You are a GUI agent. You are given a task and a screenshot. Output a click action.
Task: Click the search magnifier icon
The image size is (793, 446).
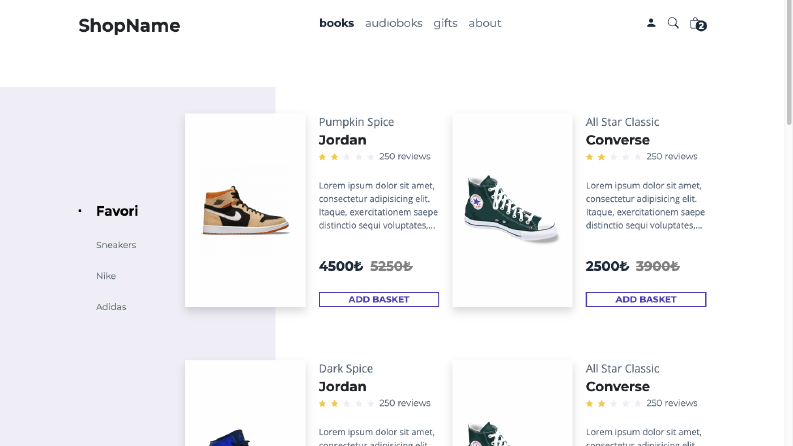pos(673,23)
